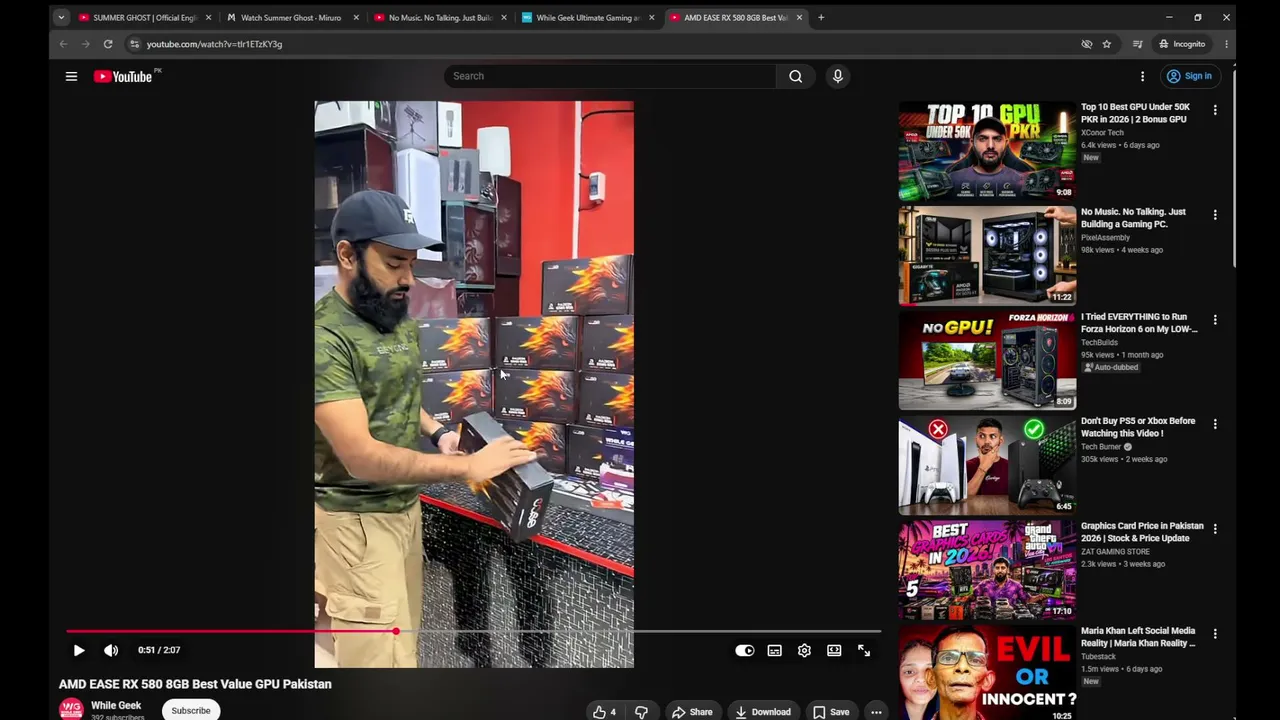Screen dimensions: 1280x720
Task: Open more actions ellipsis below video
Action: pos(876,712)
